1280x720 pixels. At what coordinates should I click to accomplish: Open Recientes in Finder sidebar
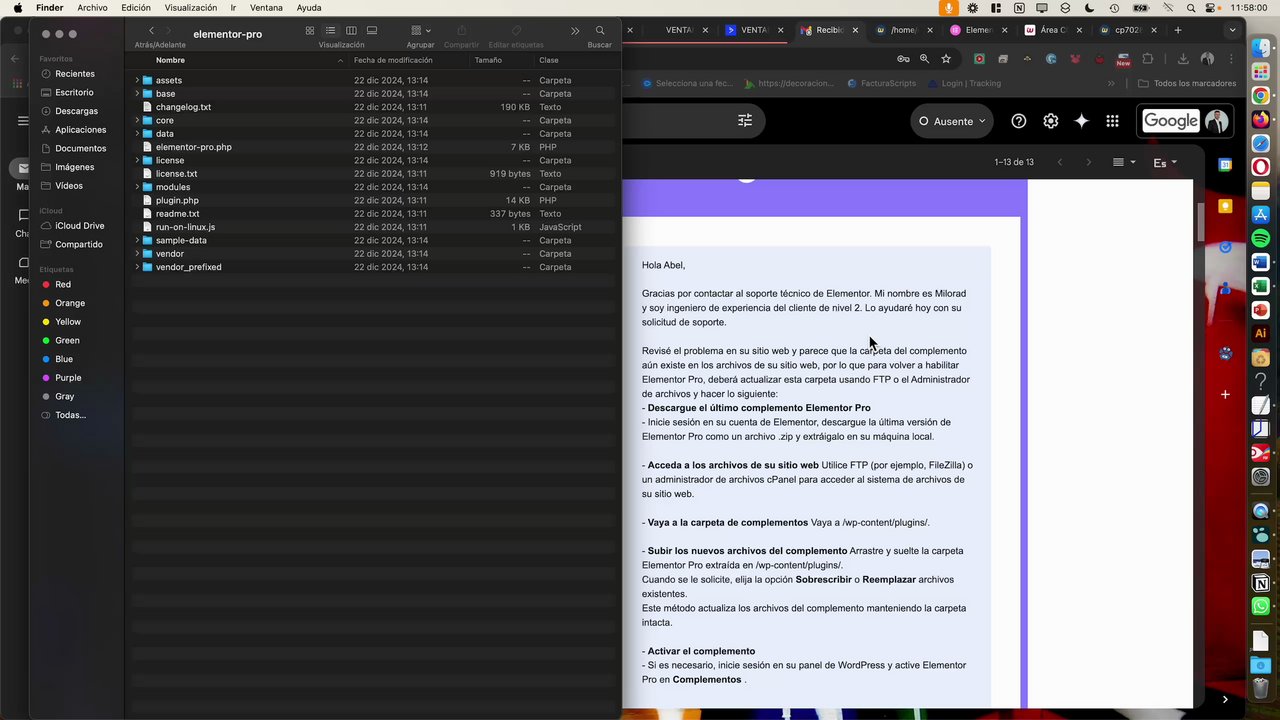click(x=75, y=74)
